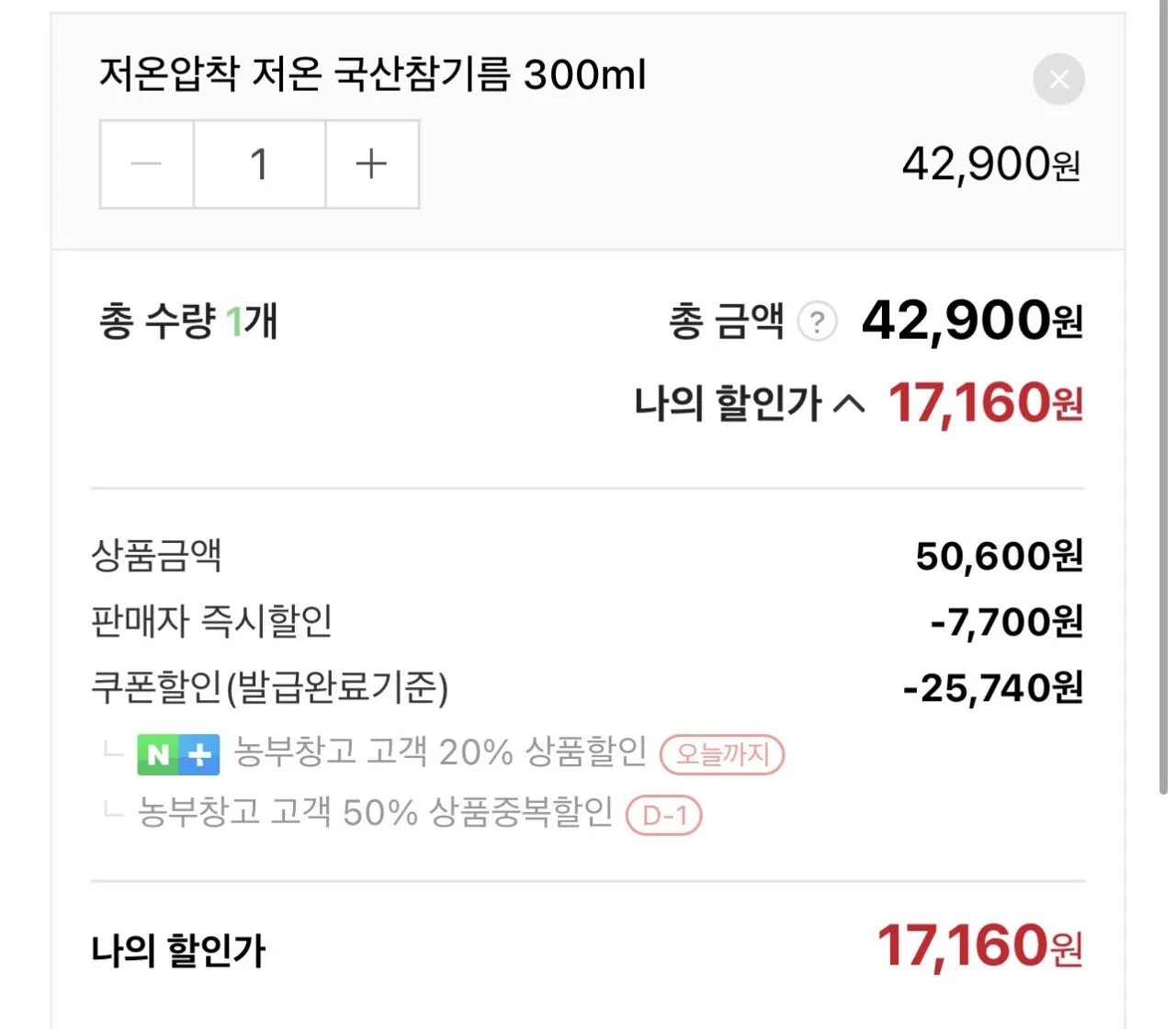Click the minus icon to decrease quantity
This screenshot has width=1176, height=1029.
(x=145, y=164)
